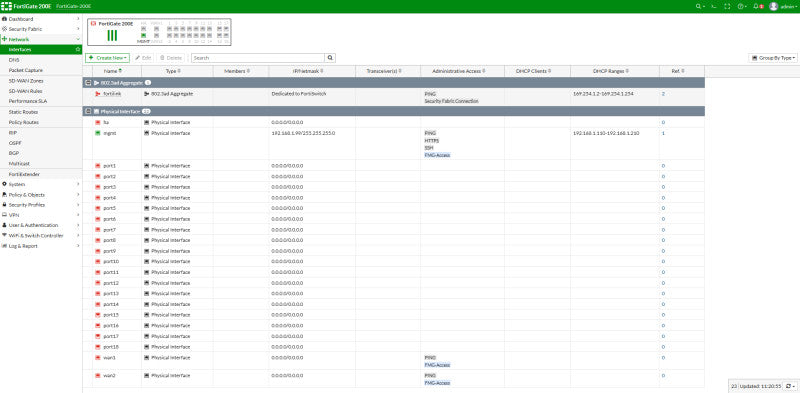Image resolution: width=800 pixels, height=393 pixels.
Task: Click the ha interface status icon
Action: pos(97,122)
